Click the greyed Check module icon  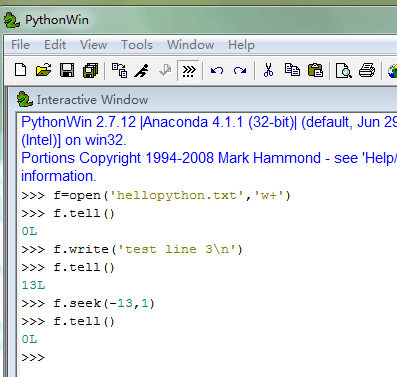coord(165,70)
